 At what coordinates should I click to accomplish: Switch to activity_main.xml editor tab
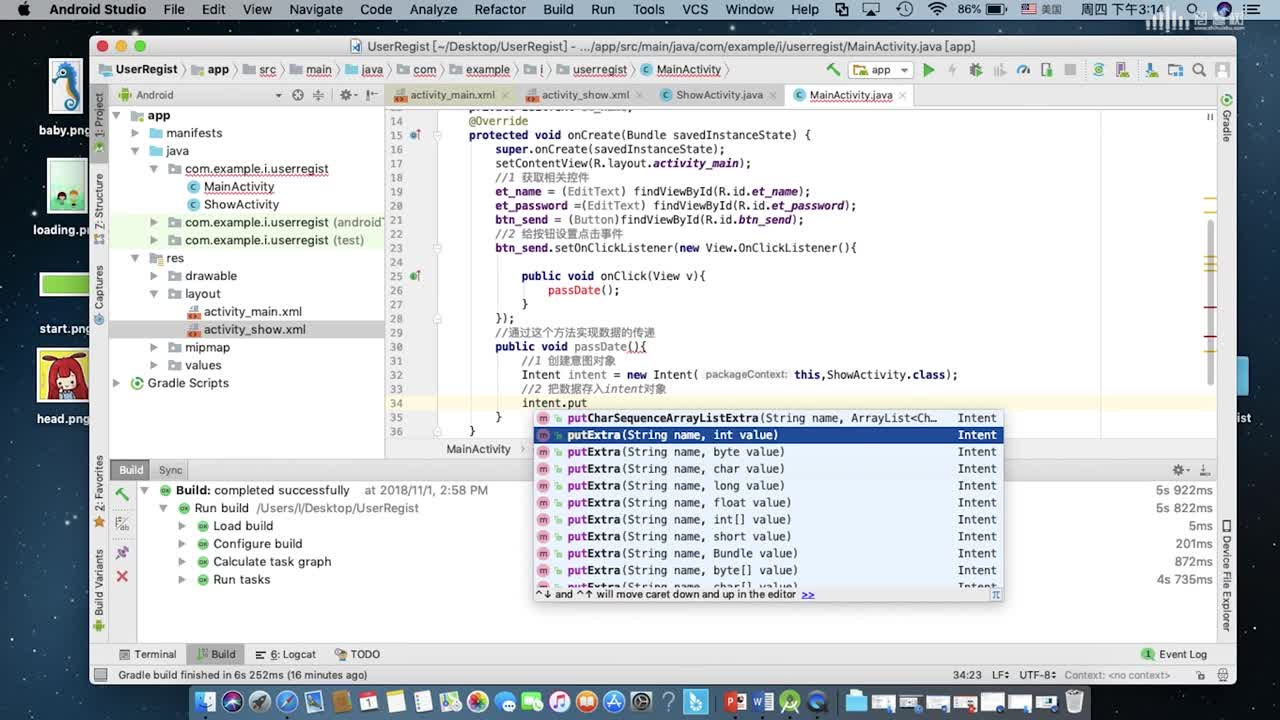(x=452, y=95)
